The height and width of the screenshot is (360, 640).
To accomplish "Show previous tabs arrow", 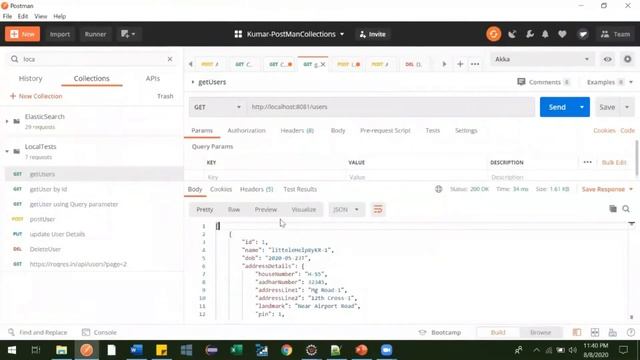I will [x=191, y=64].
